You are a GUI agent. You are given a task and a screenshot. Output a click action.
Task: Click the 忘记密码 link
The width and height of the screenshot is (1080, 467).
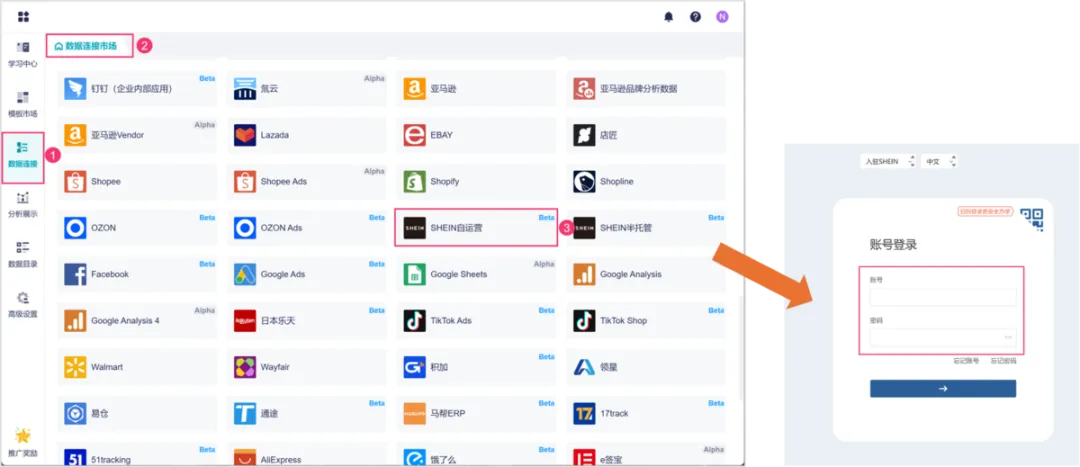1003,360
